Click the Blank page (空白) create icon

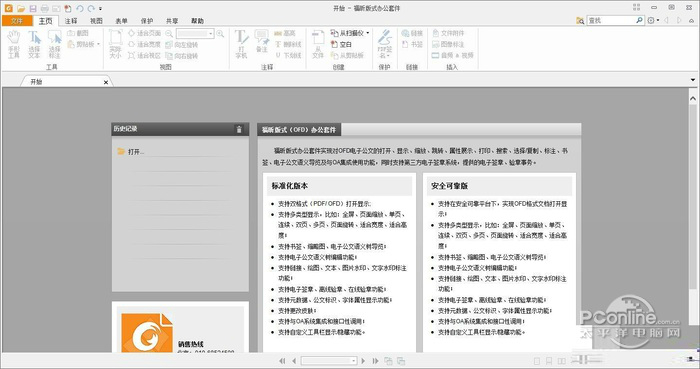coord(342,44)
